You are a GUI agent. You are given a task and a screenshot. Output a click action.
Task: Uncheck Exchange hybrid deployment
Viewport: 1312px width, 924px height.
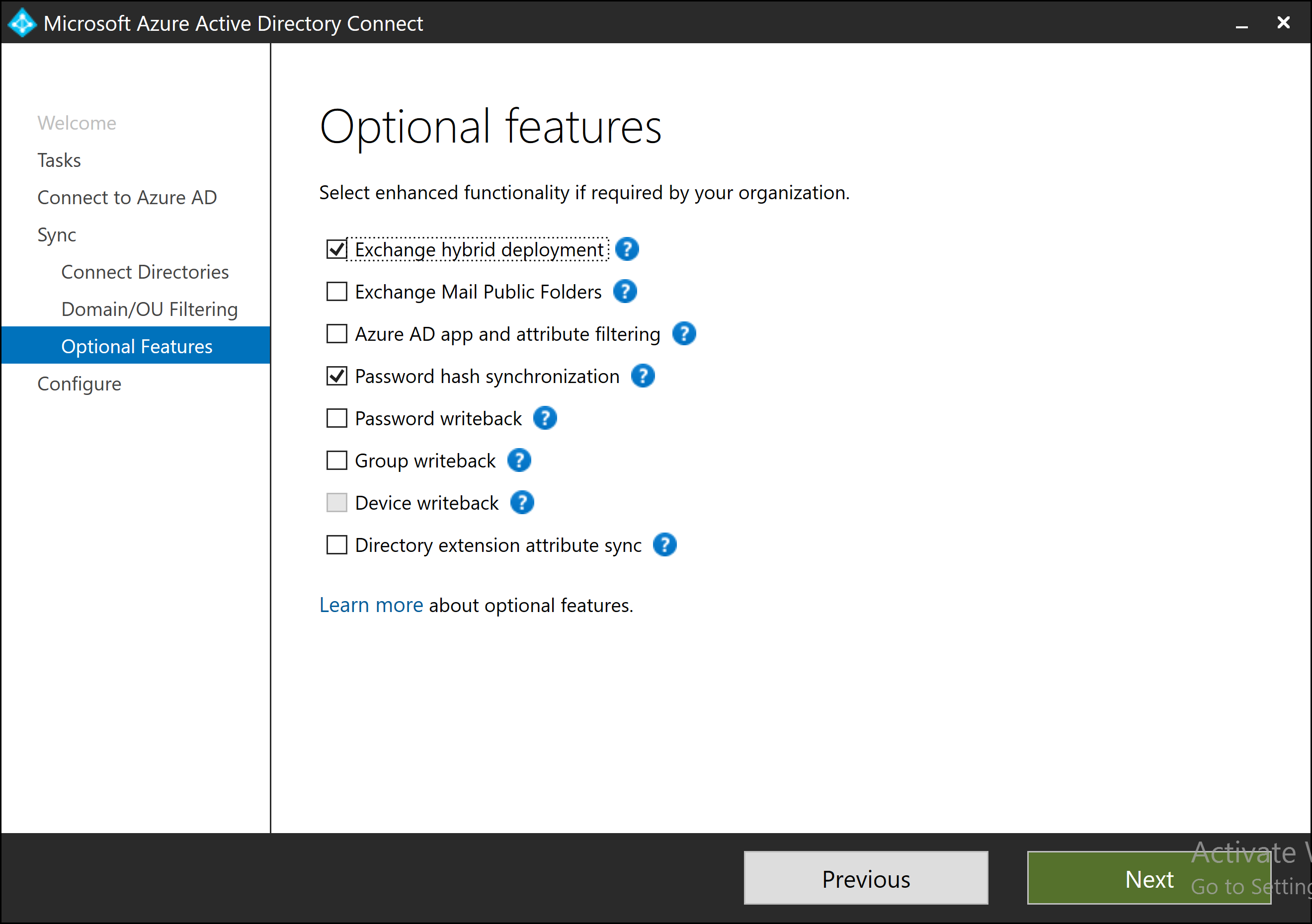(336, 248)
